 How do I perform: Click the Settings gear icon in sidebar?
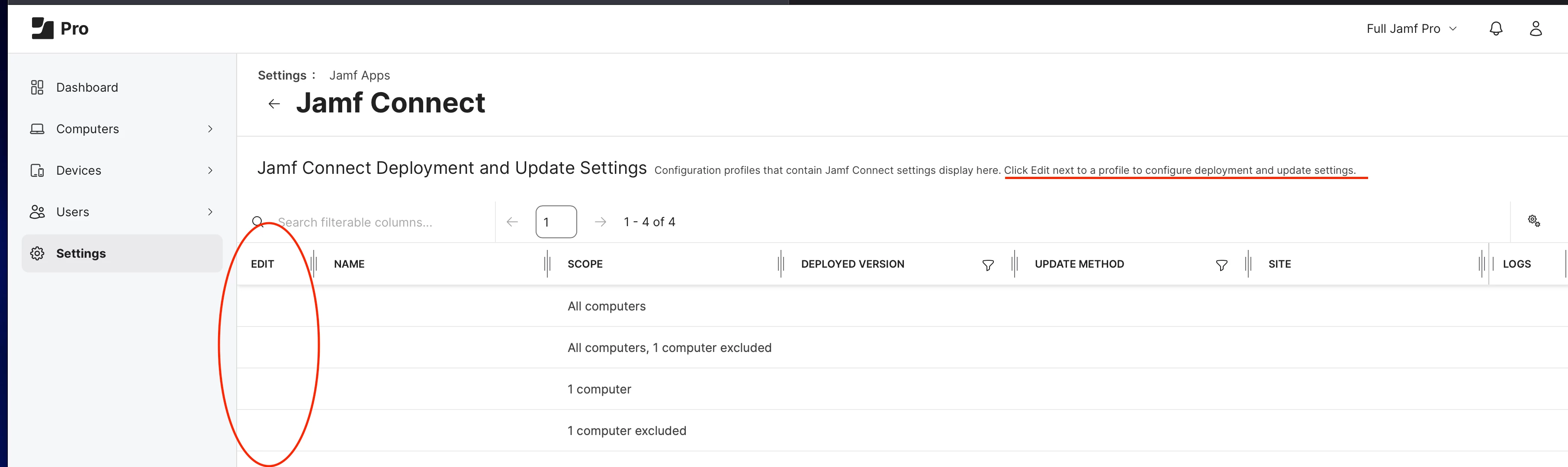(x=37, y=253)
